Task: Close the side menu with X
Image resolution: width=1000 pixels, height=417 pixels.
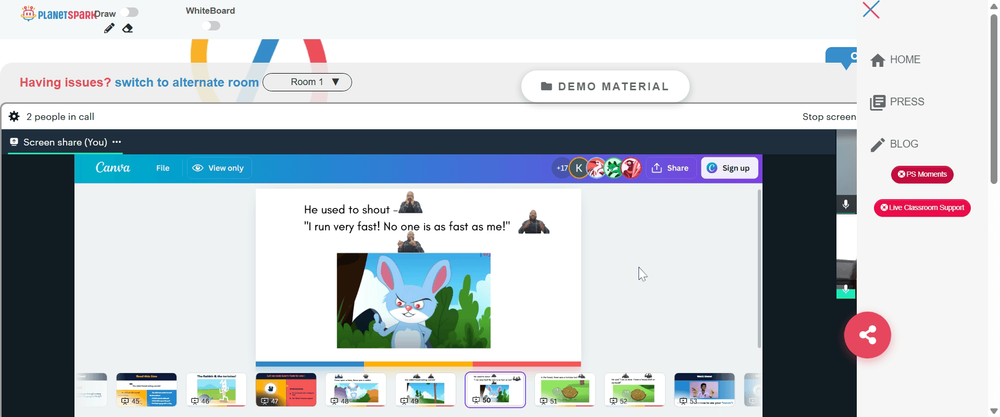Action: point(871,10)
